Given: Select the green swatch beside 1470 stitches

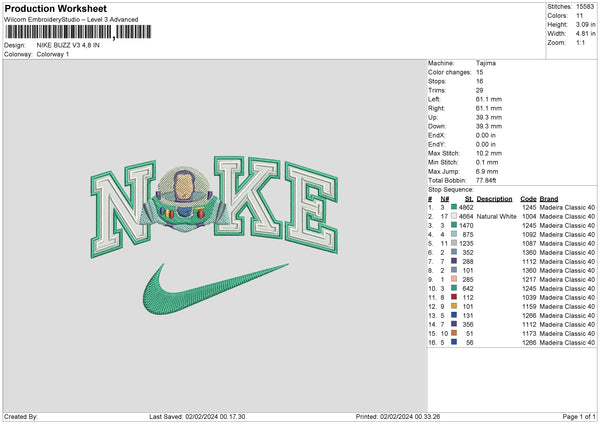Looking at the screenshot, I should pyautogui.click(x=454, y=225).
